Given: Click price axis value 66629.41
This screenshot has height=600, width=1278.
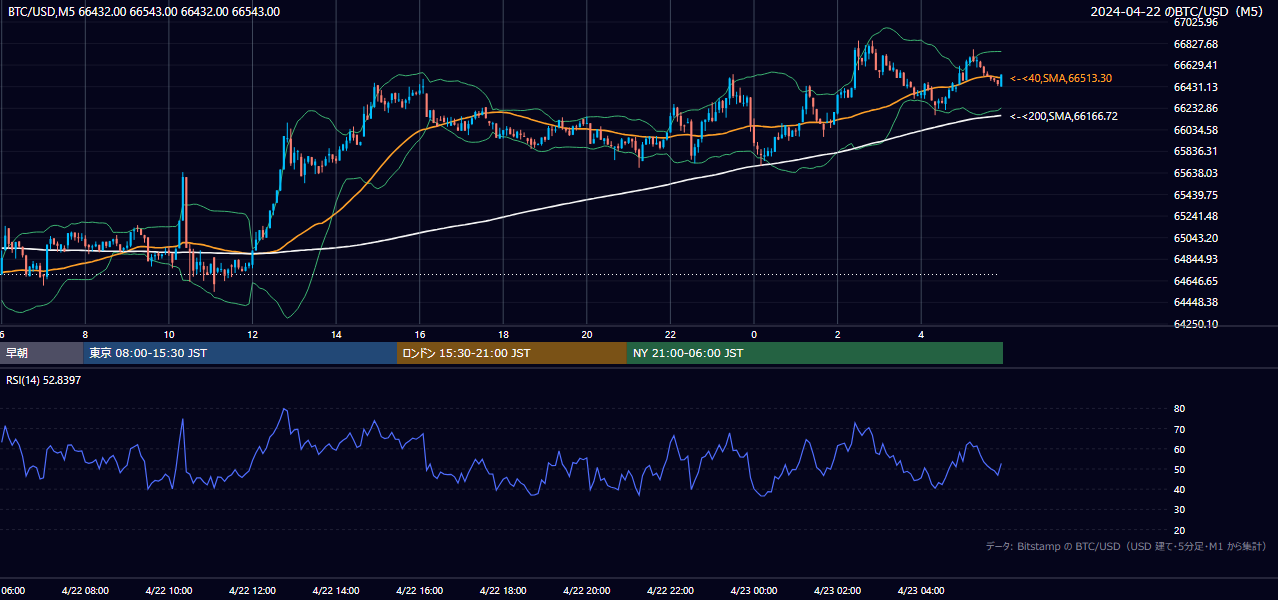Looking at the screenshot, I should 1196,65.
